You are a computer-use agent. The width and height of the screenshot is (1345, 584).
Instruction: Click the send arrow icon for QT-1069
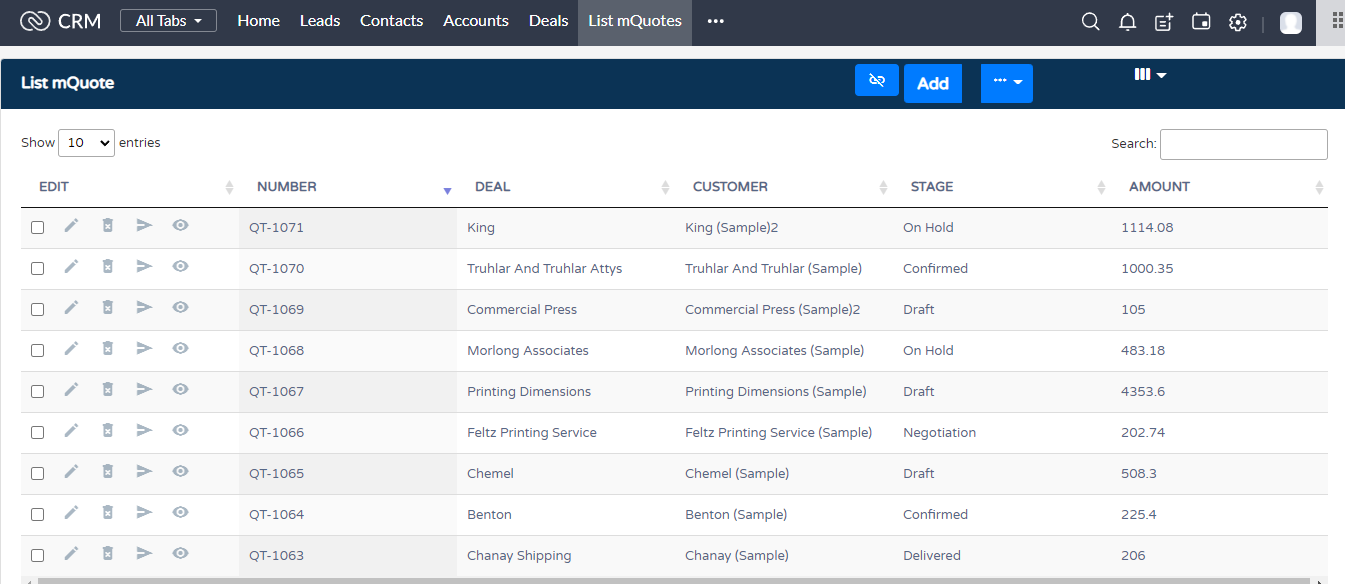pos(144,308)
